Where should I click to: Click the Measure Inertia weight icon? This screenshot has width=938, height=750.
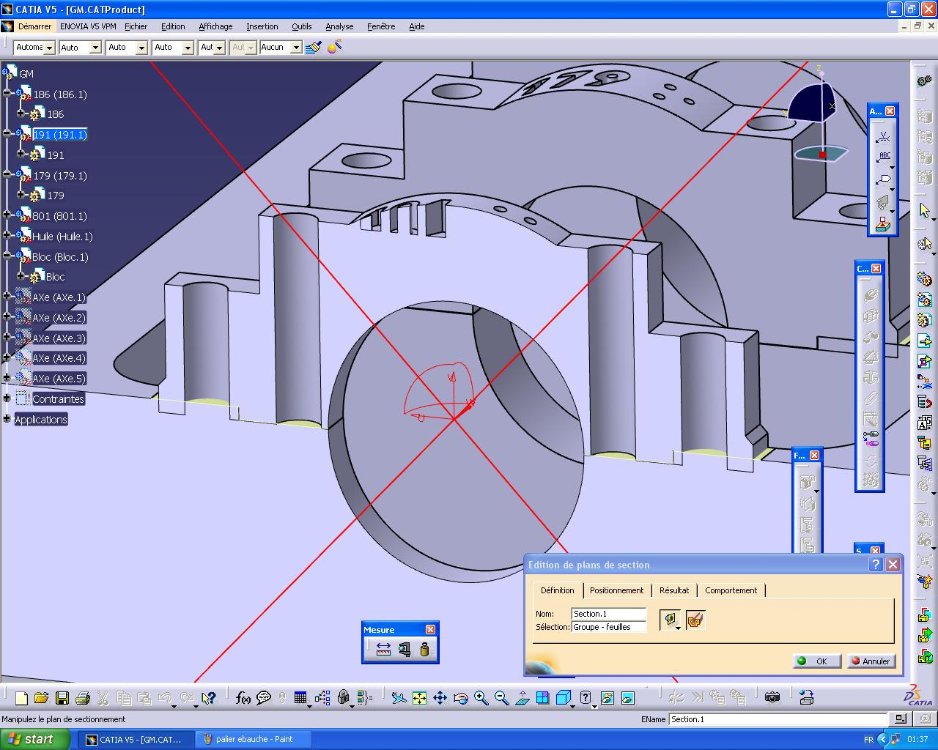(x=425, y=650)
